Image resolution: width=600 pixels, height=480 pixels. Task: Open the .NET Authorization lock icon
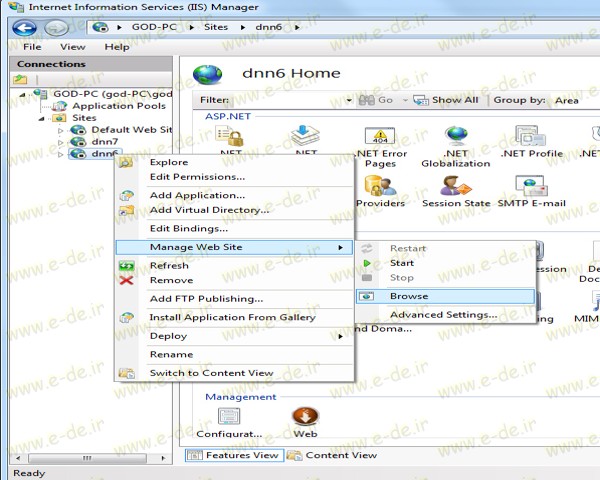pos(230,137)
